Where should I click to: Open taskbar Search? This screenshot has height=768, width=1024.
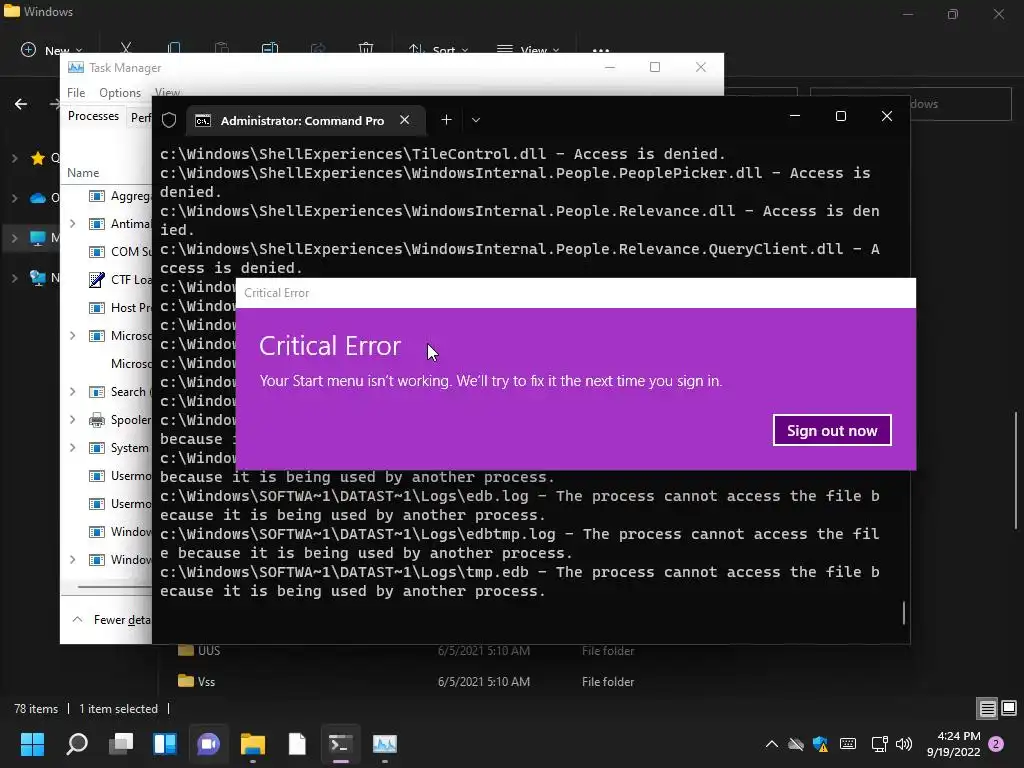pos(77,744)
